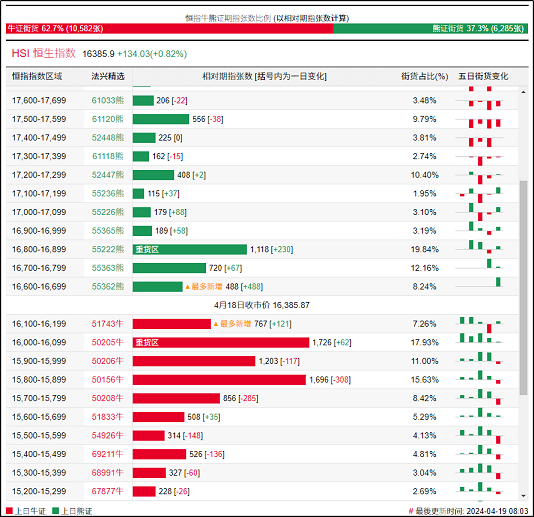Click the green 熊证街货 37.3% bar
Viewport: 534px width, 517px height.
430,29
